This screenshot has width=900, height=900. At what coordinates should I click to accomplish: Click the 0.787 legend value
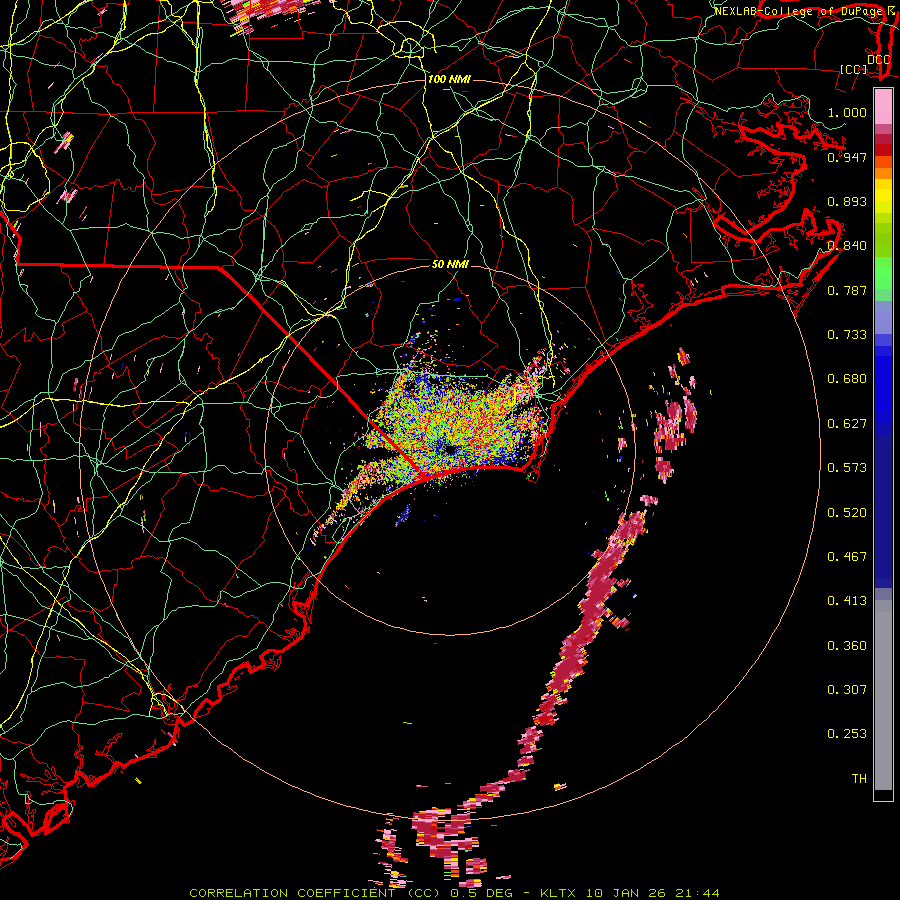[847, 290]
